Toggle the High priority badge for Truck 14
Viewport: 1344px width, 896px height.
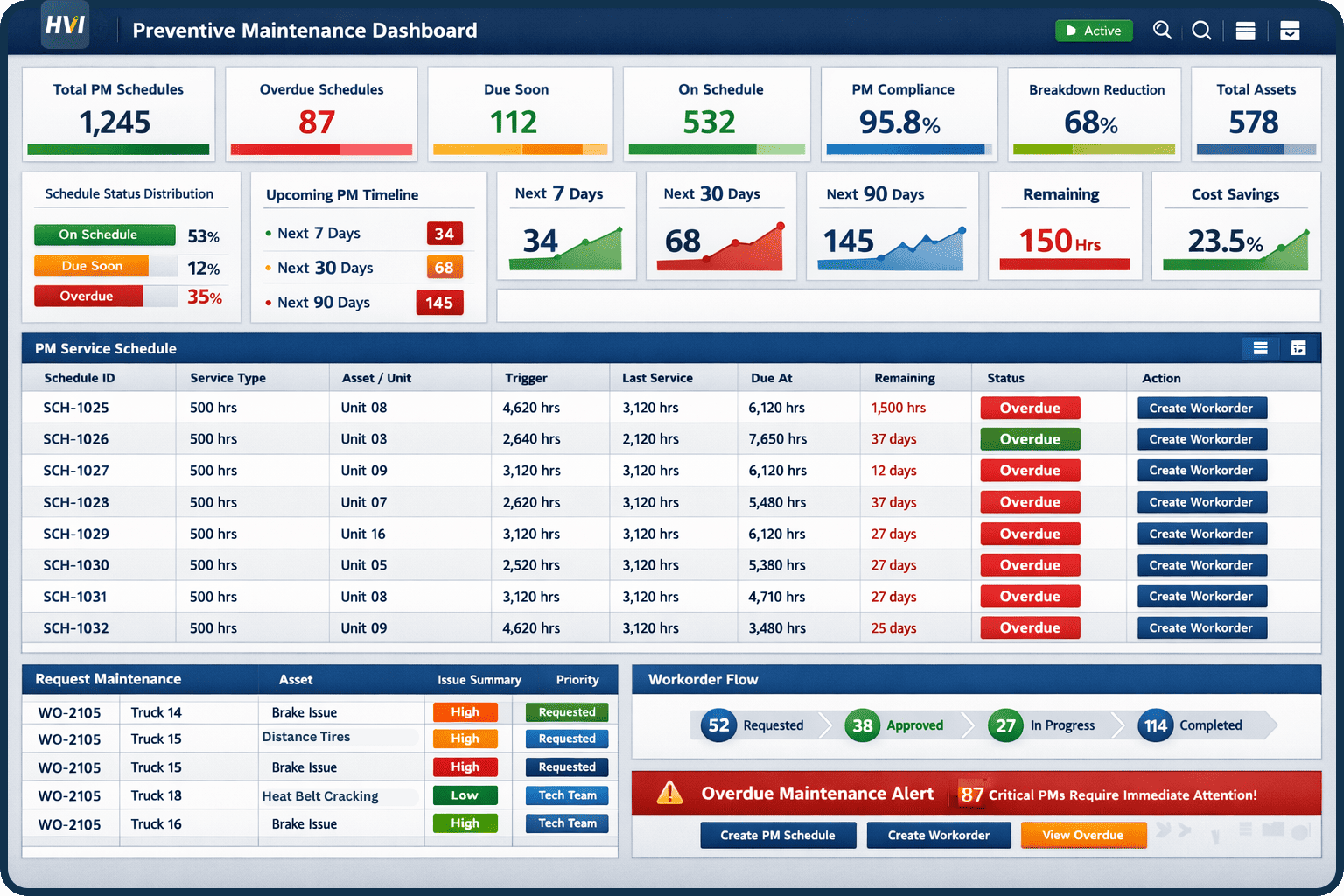(465, 711)
